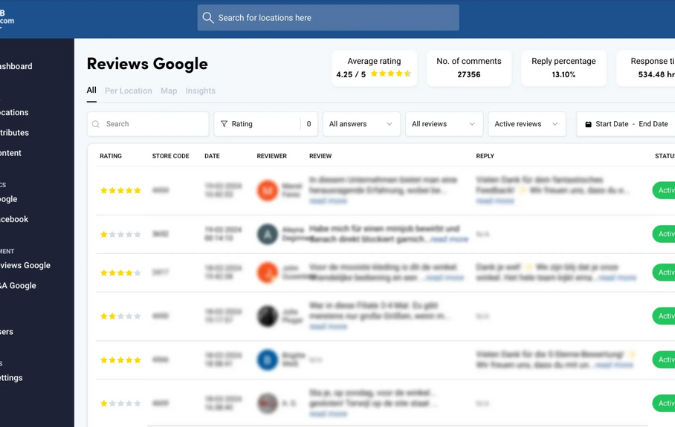Click the stars in the Average rating card
This screenshot has height=427, width=675.
click(x=391, y=74)
